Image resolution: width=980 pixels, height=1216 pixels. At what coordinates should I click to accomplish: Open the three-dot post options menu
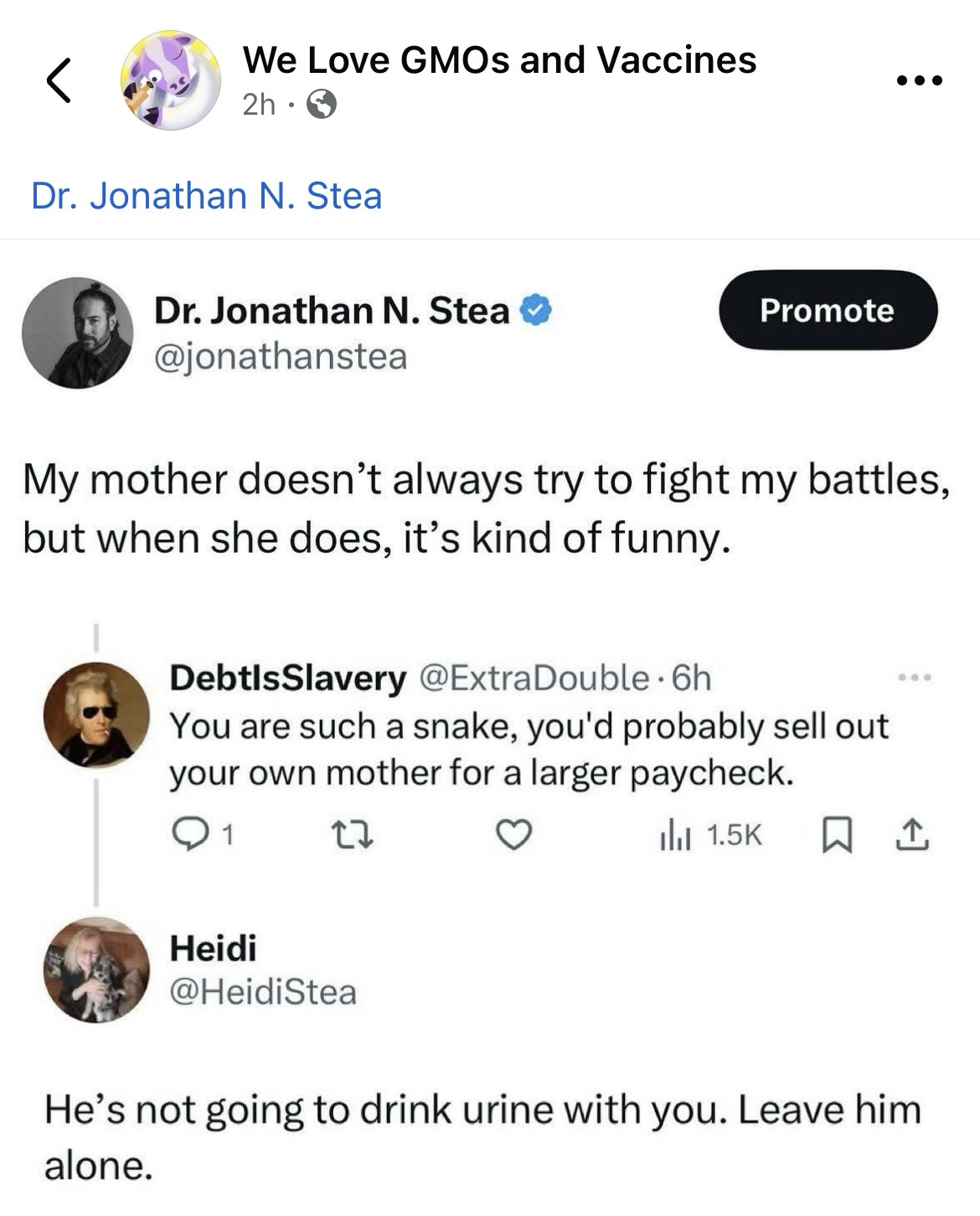[919, 81]
